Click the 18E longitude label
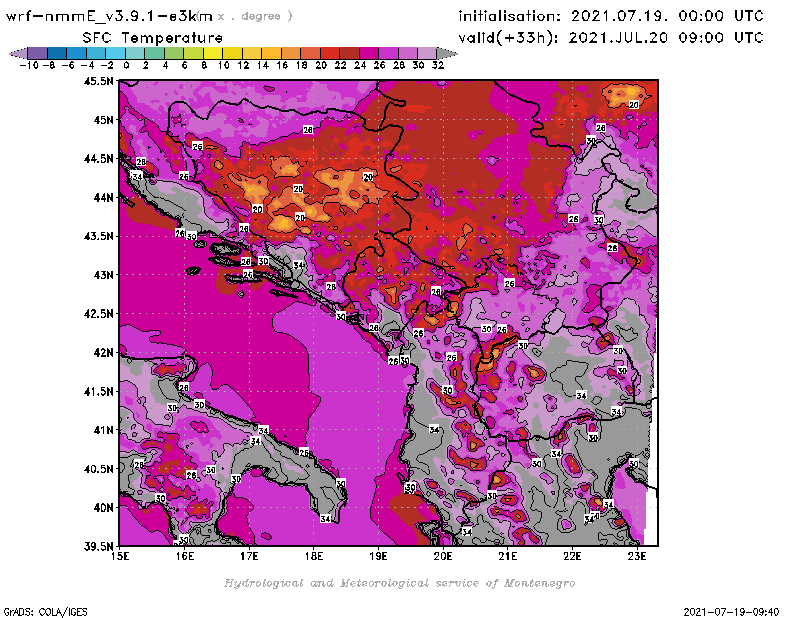The image size is (800, 618). pos(314,556)
